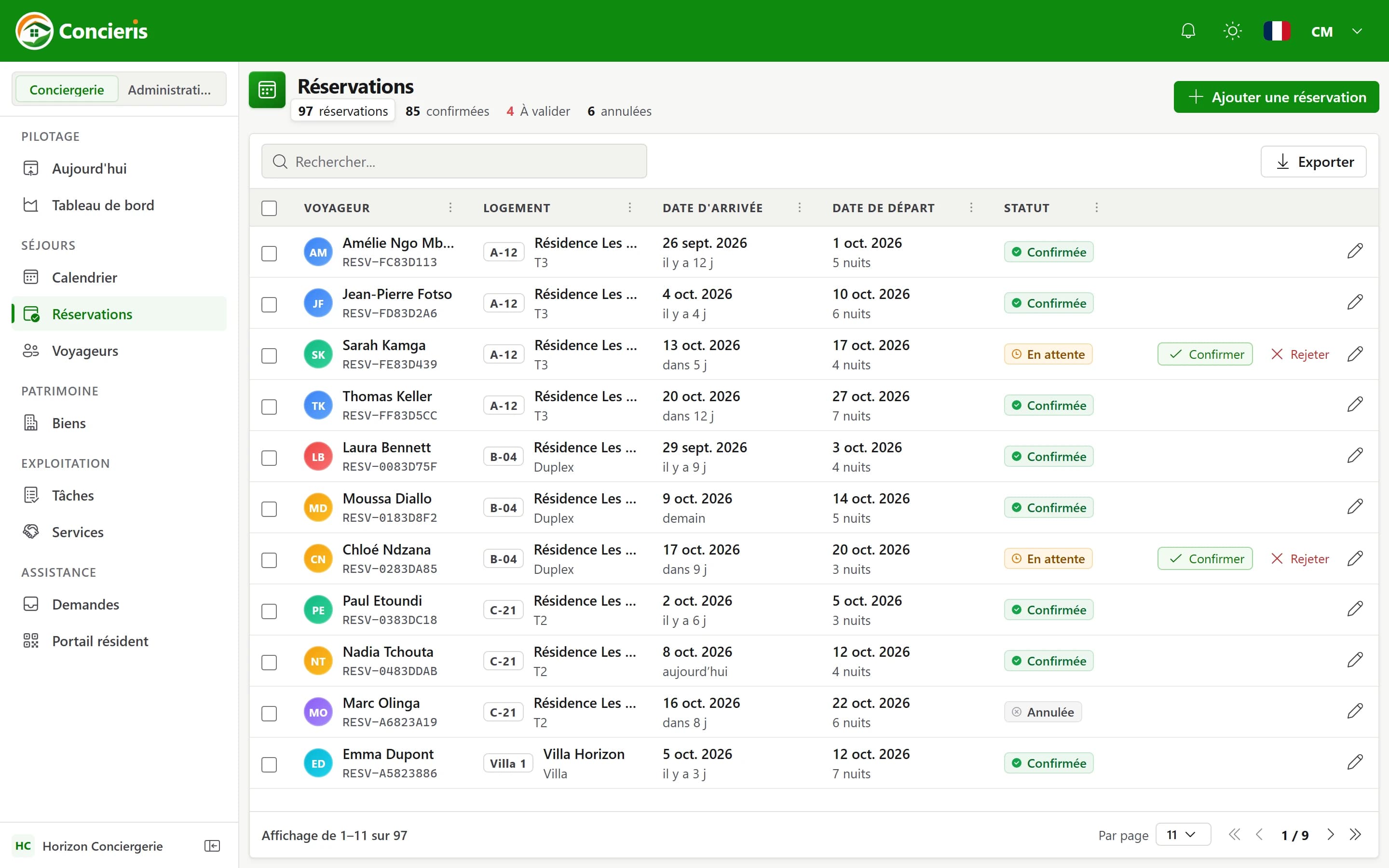Go to the next page arrow
1389x868 pixels.
click(x=1330, y=835)
